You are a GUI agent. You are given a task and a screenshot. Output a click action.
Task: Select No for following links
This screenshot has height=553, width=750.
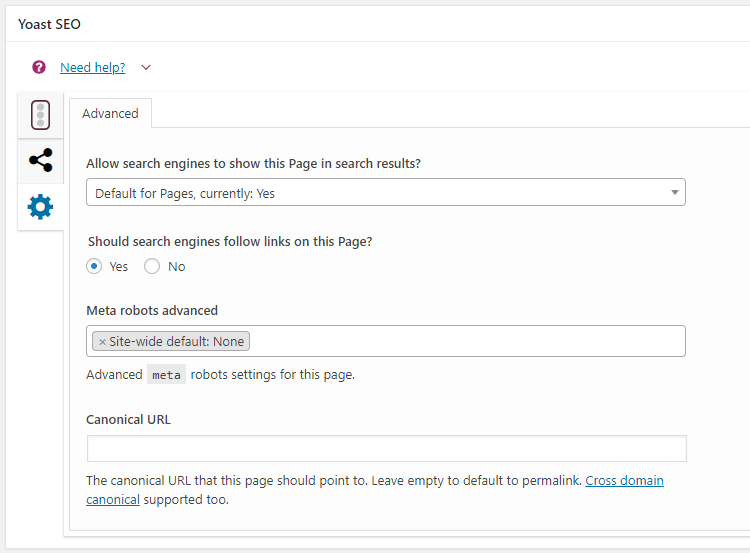[152, 266]
